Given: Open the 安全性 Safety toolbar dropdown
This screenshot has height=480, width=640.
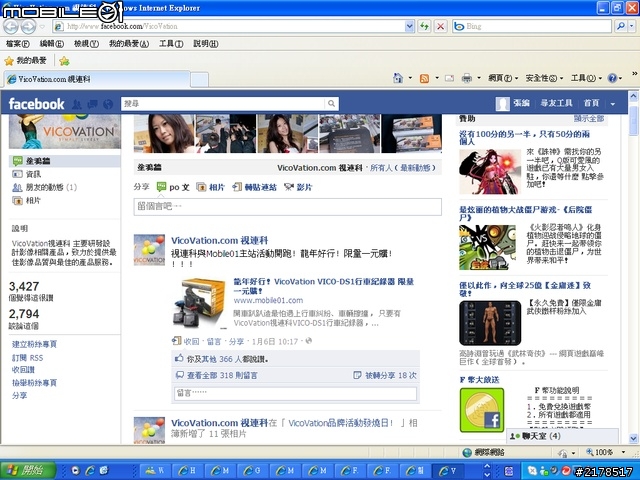Looking at the screenshot, I should pyautogui.click(x=544, y=78).
